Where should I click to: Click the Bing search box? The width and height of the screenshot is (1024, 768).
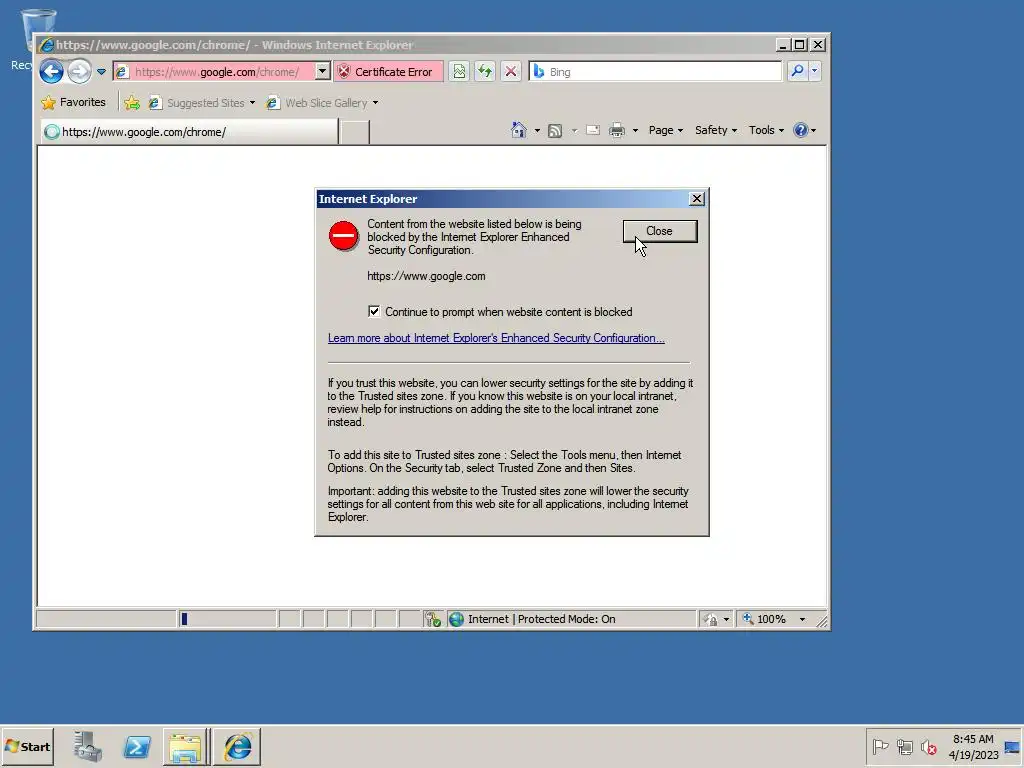pyautogui.click(x=656, y=71)
